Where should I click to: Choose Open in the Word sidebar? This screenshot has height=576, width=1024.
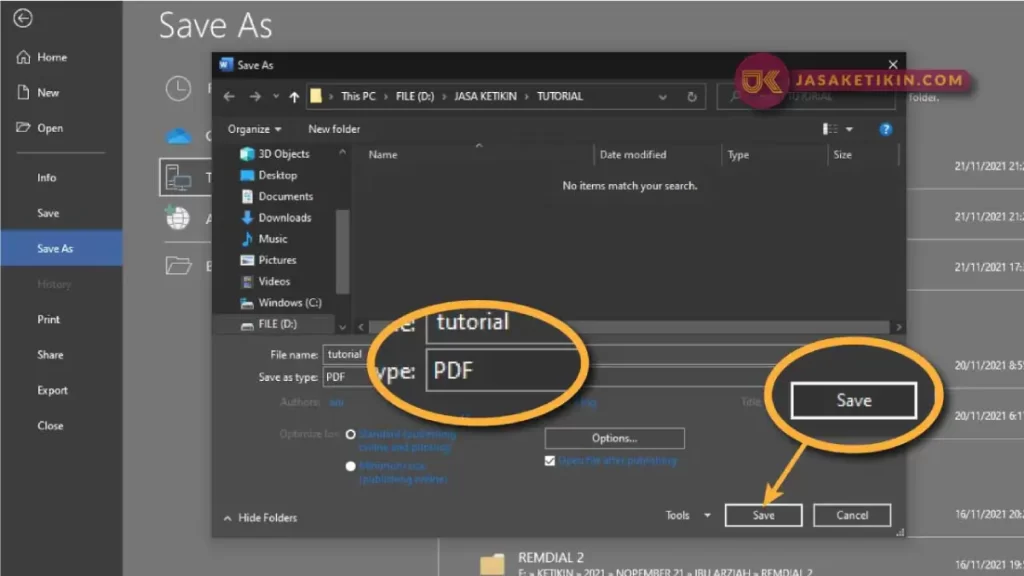point(40,128)
